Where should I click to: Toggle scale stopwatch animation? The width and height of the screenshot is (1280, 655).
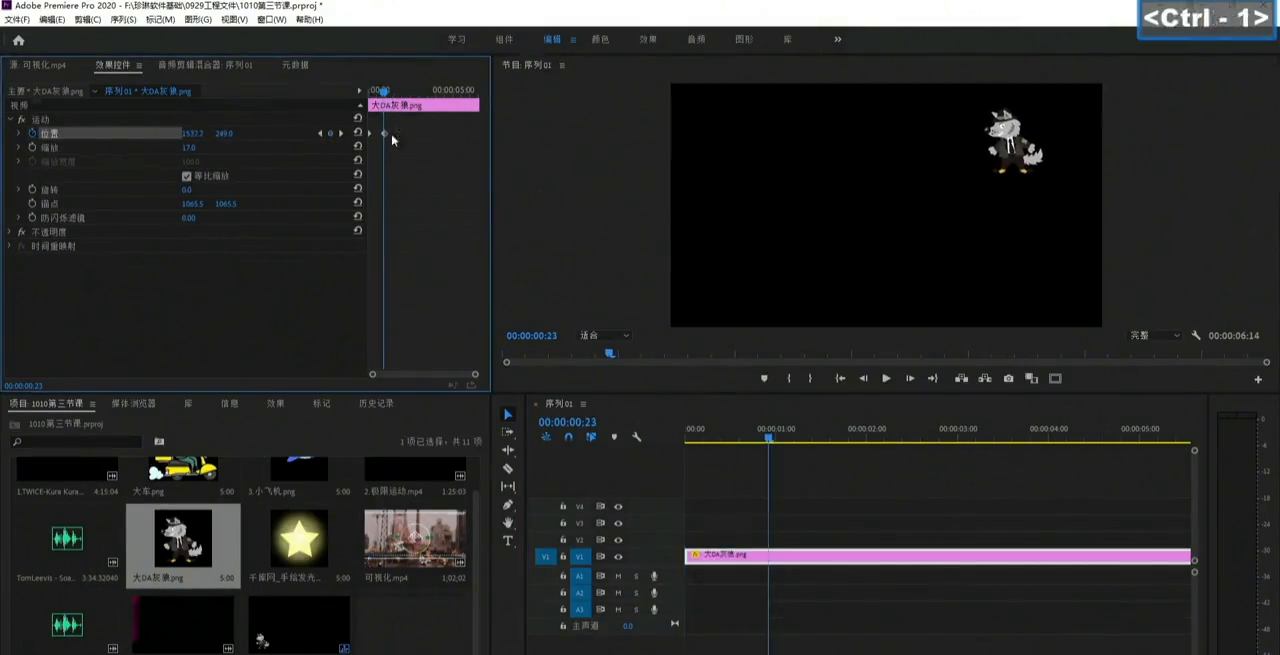point(32,147)
